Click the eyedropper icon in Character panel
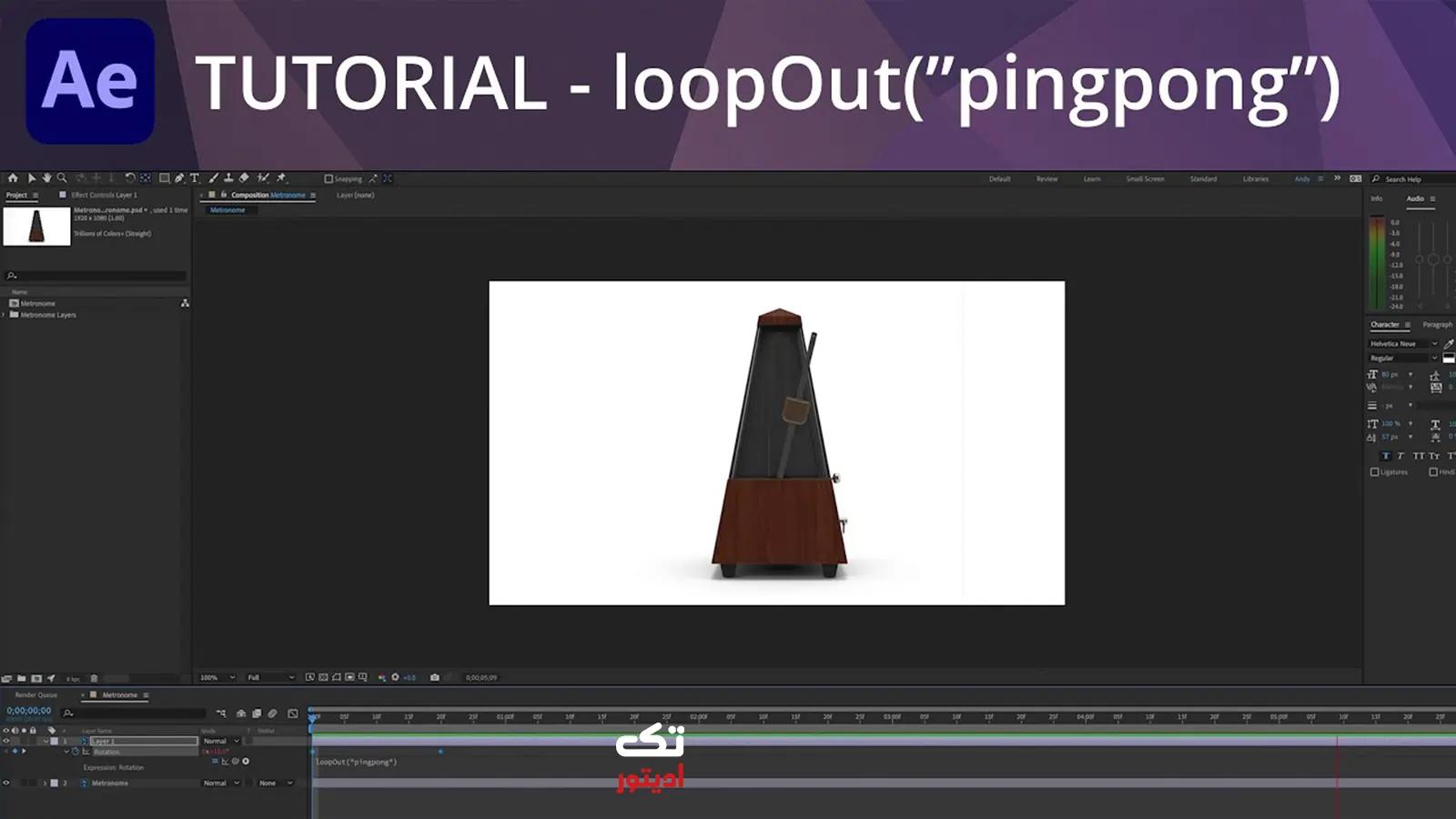The height and width of the screenshot is (819, 1456). coord(1449,343)
